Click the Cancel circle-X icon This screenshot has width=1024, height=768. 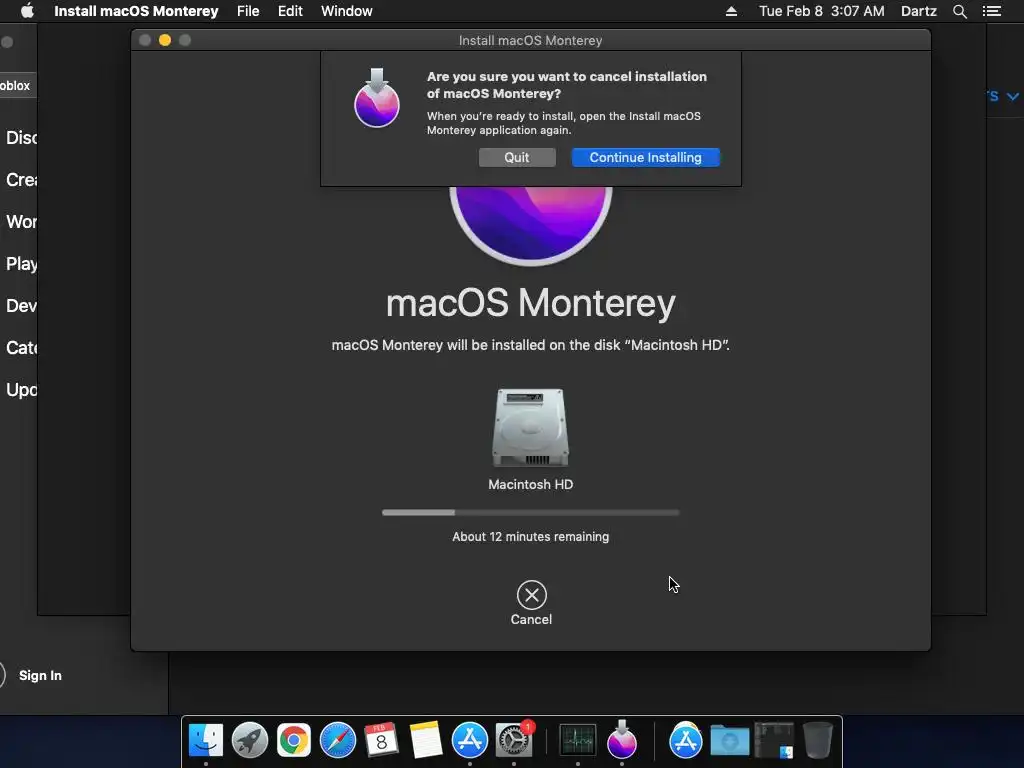pyautogui.click(x=532, y=595)
